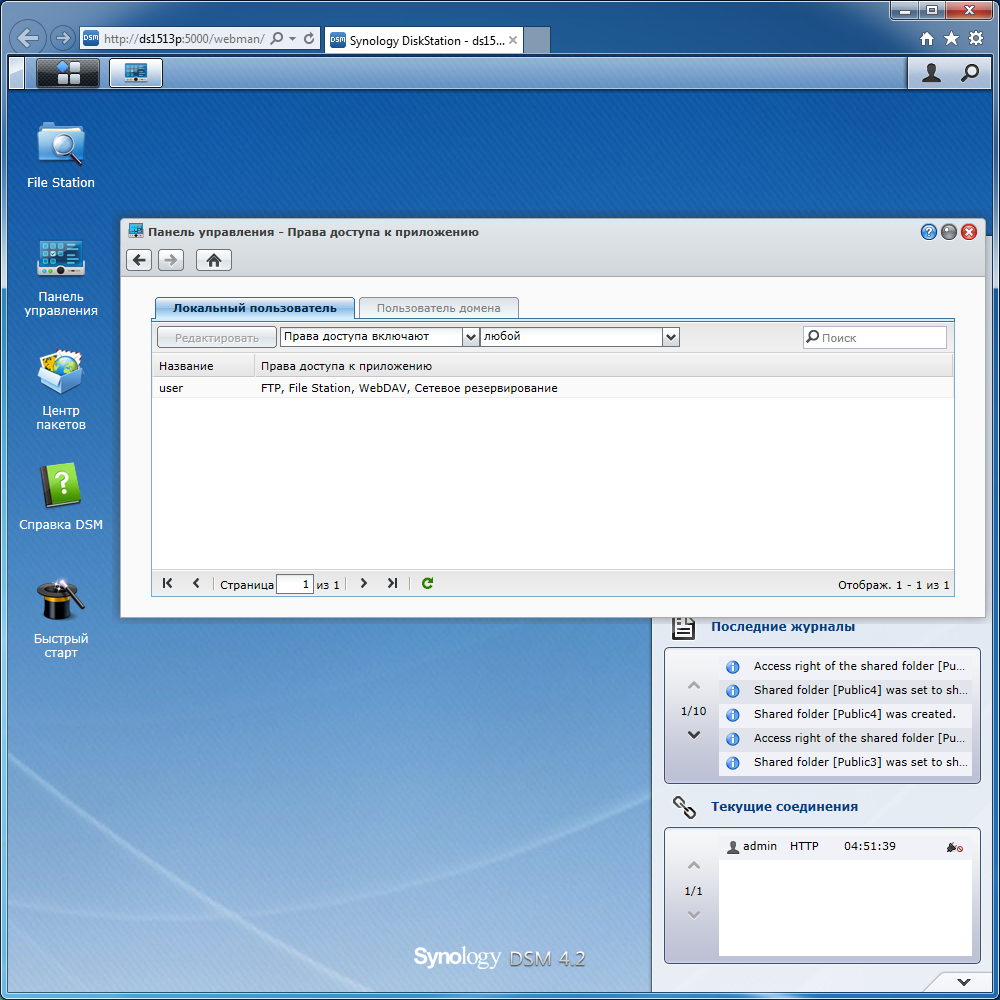The image size is (1000, 1000).
Task: Open a new browser tab
Action: 537,40
